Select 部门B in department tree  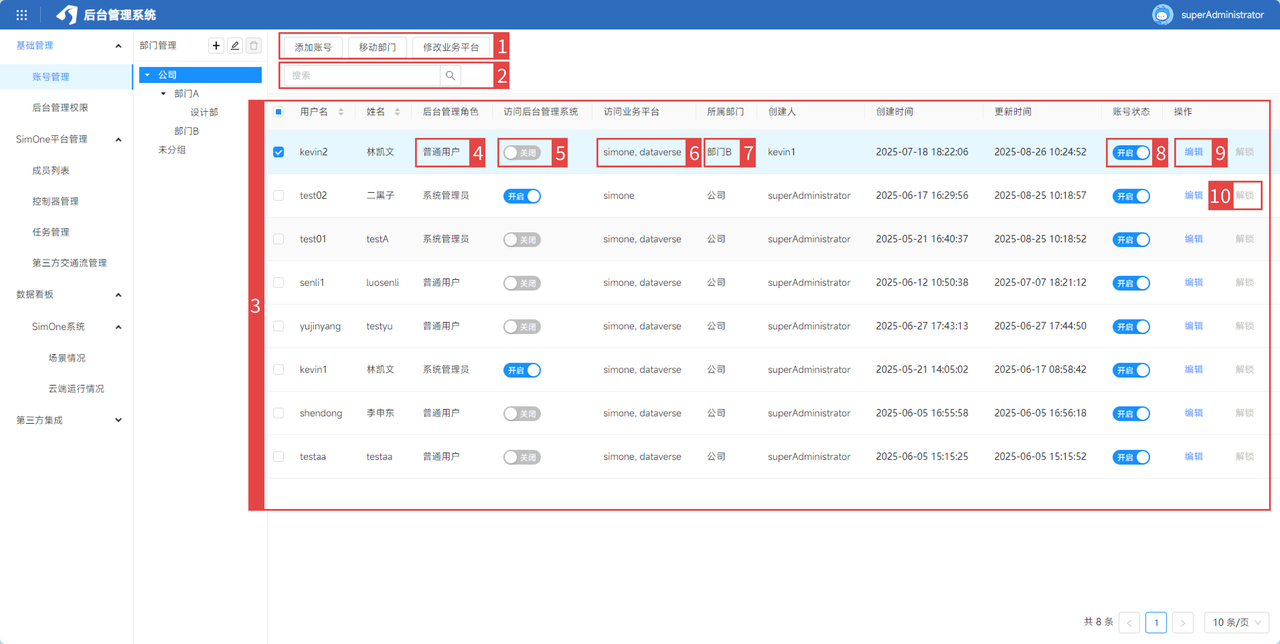click(x=186, y=131)
